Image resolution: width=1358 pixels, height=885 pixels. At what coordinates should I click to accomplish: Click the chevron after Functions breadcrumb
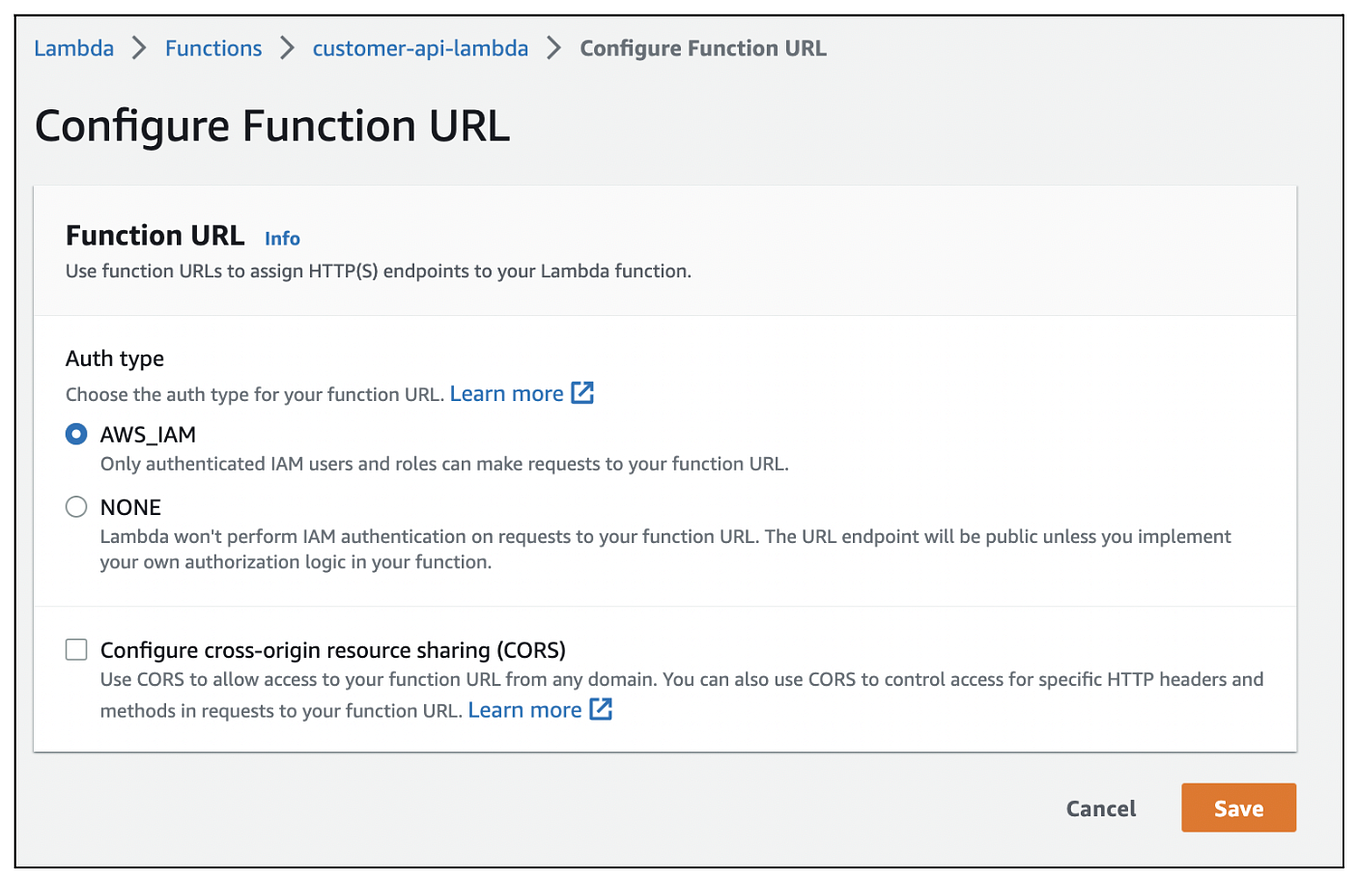pos(287,48)
